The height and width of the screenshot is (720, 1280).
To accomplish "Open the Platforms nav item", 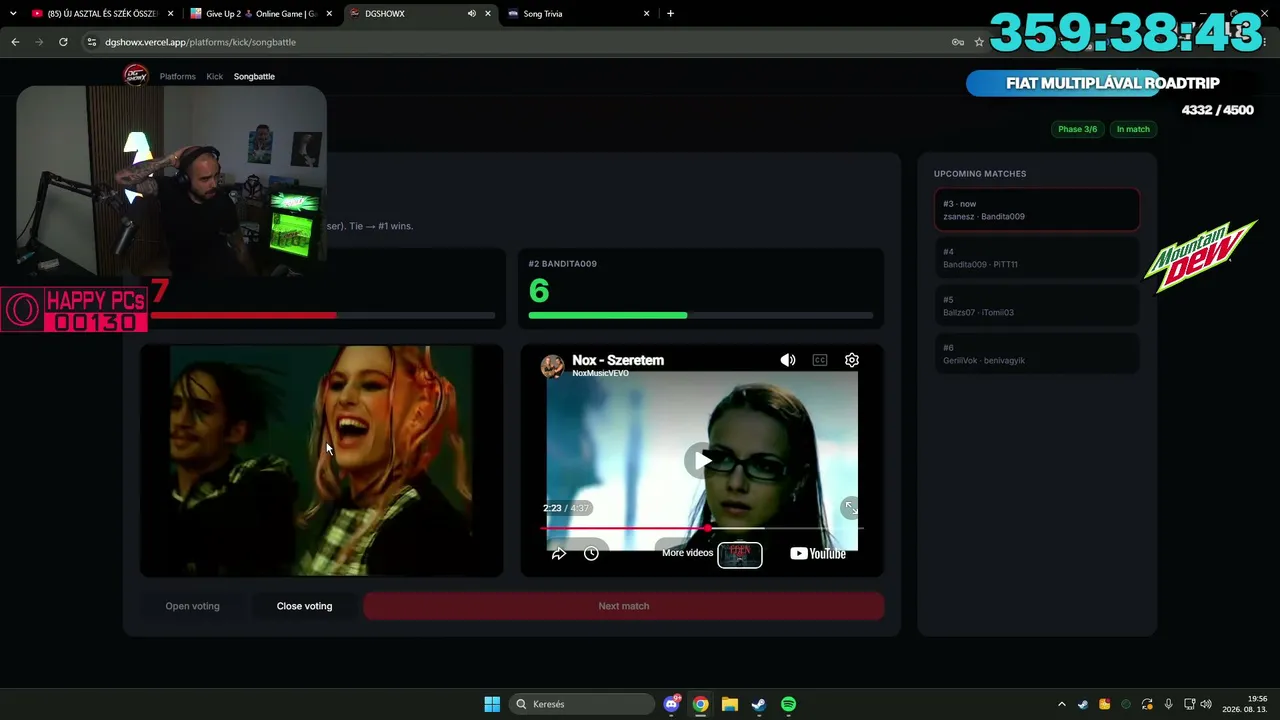I will click(178, 76).
